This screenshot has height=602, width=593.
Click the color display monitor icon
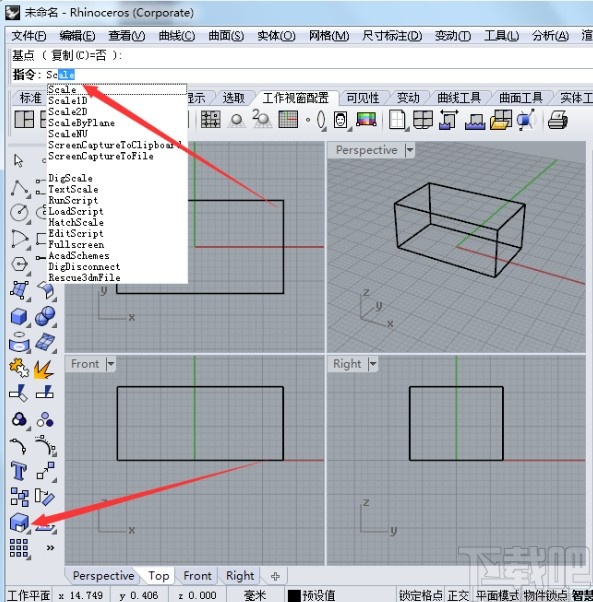pyautogui.click(x=366, y=119)
